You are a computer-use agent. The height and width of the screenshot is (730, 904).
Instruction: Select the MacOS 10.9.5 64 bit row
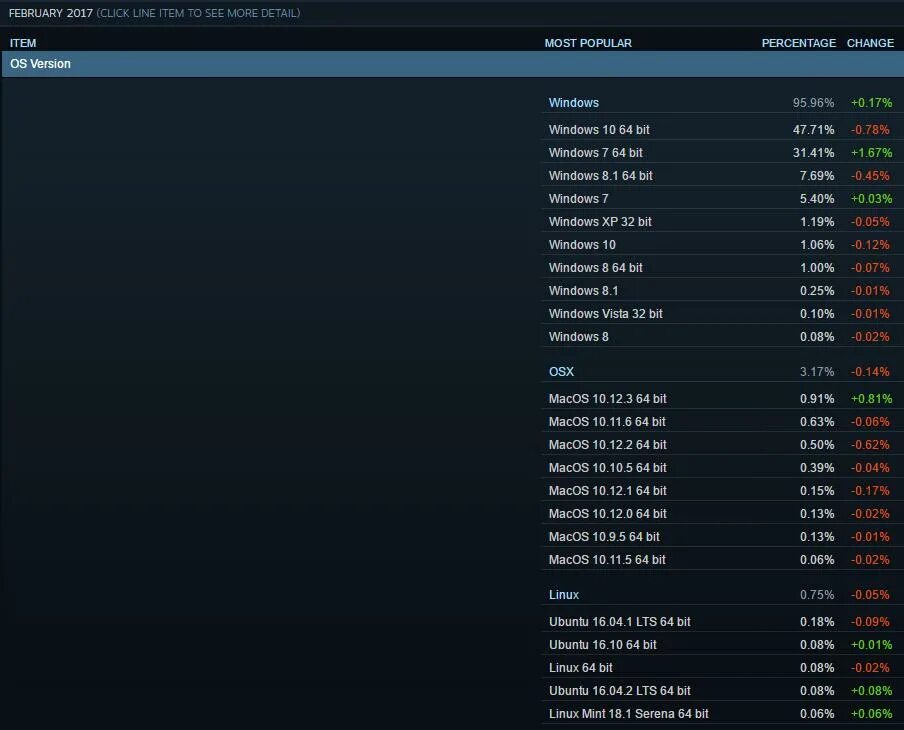coord(722,537)
